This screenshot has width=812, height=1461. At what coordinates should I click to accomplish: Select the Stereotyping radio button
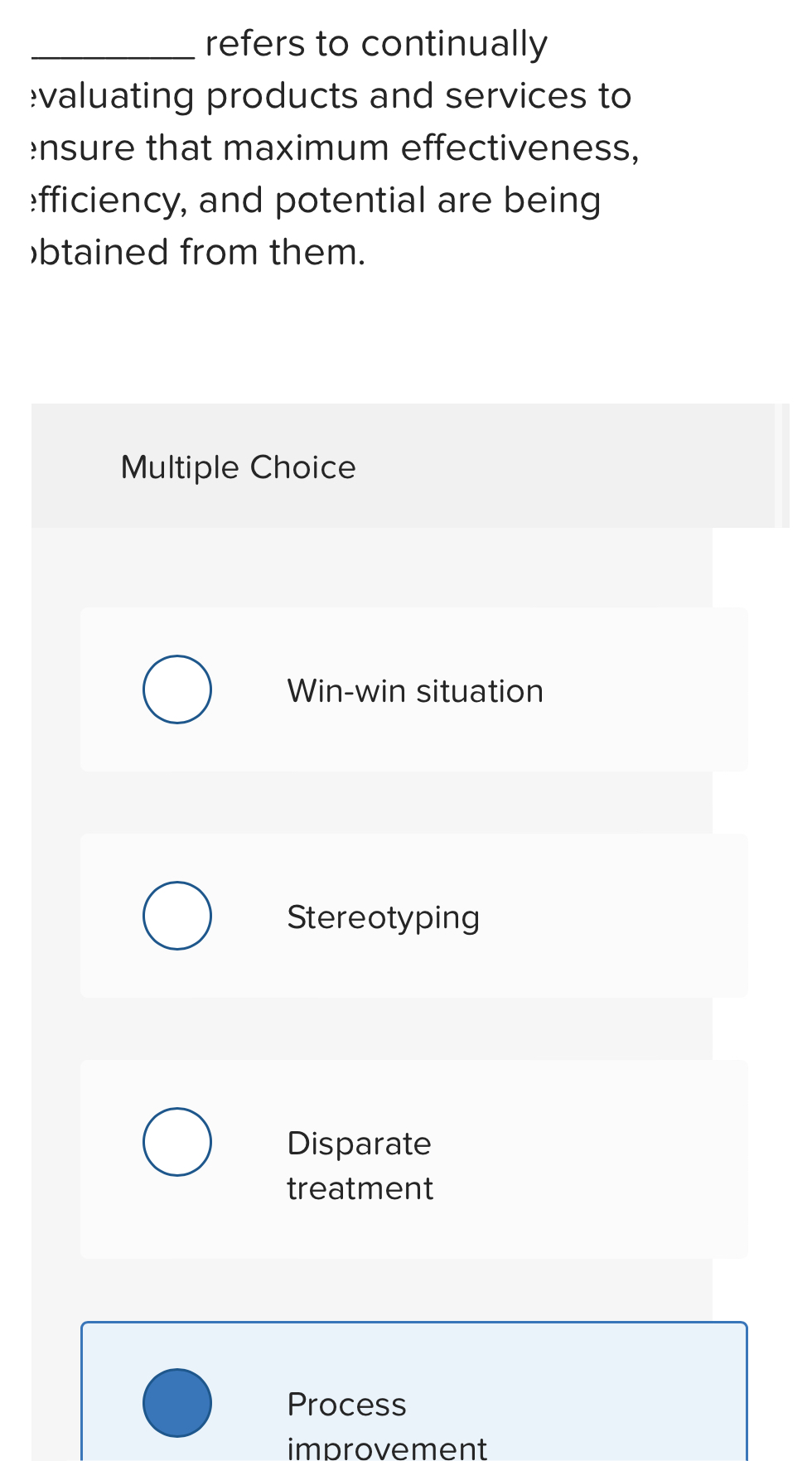point(177,916)
